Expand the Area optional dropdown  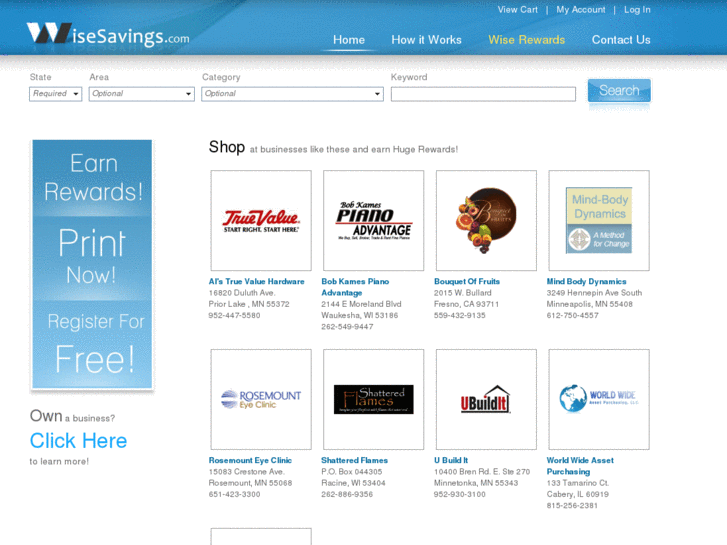coord(141,94)
